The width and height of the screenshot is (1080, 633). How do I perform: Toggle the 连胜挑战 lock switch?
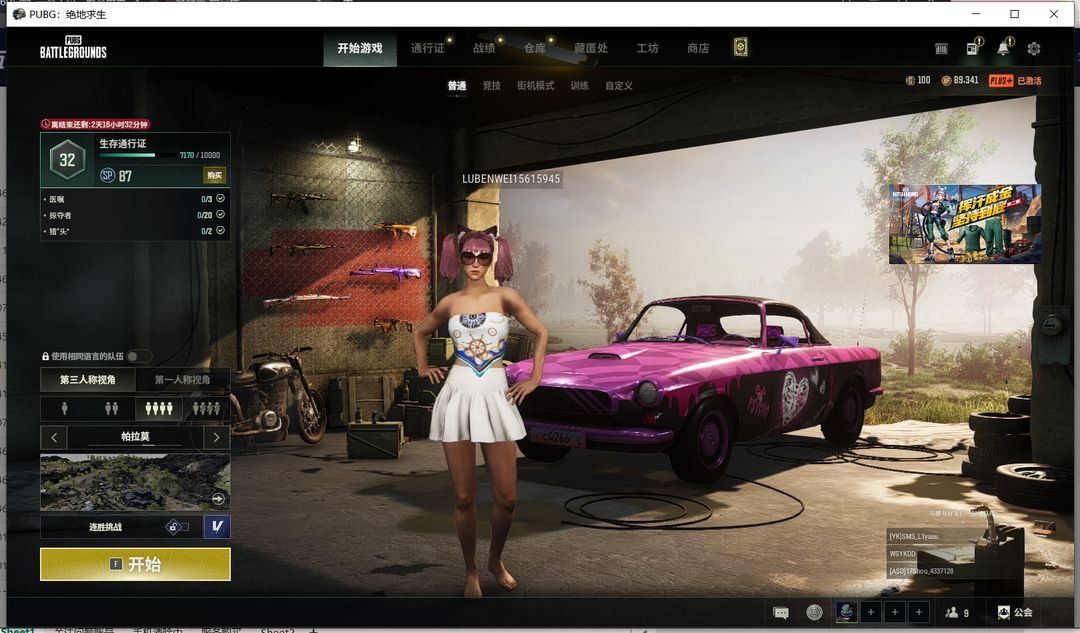pos(177,527)
